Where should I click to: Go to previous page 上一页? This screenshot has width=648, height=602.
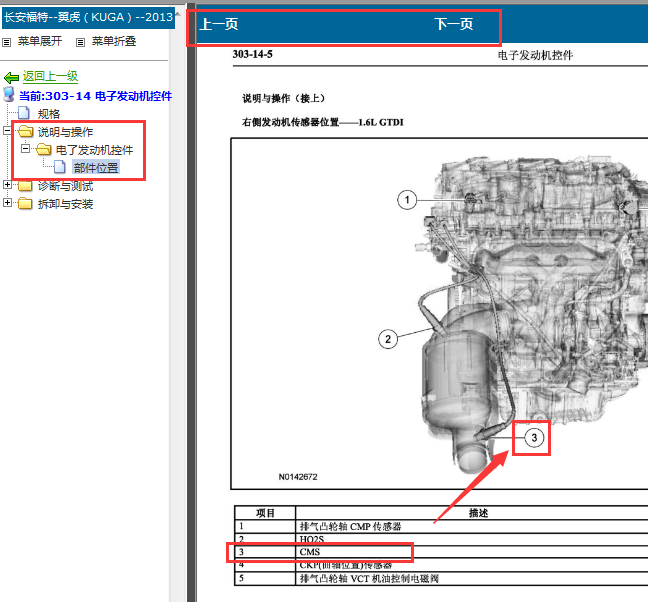219,24
